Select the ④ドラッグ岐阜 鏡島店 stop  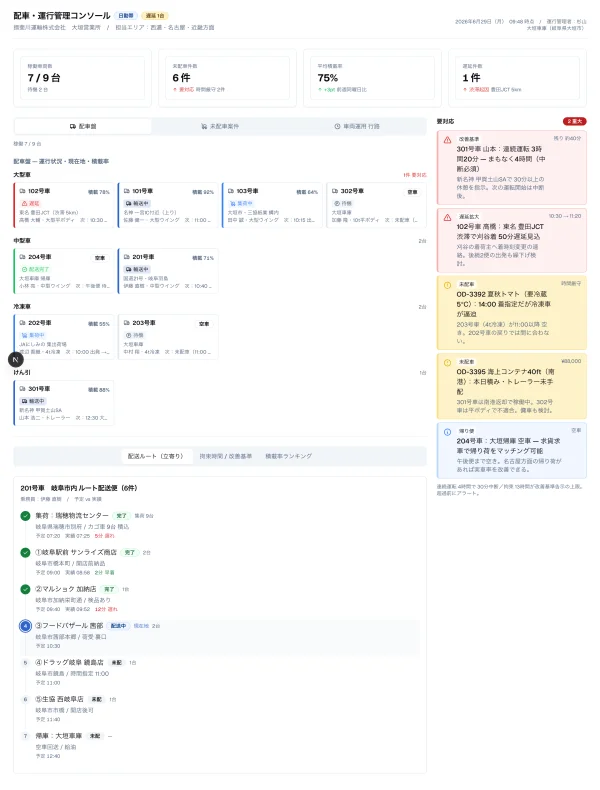click(219, 672)
